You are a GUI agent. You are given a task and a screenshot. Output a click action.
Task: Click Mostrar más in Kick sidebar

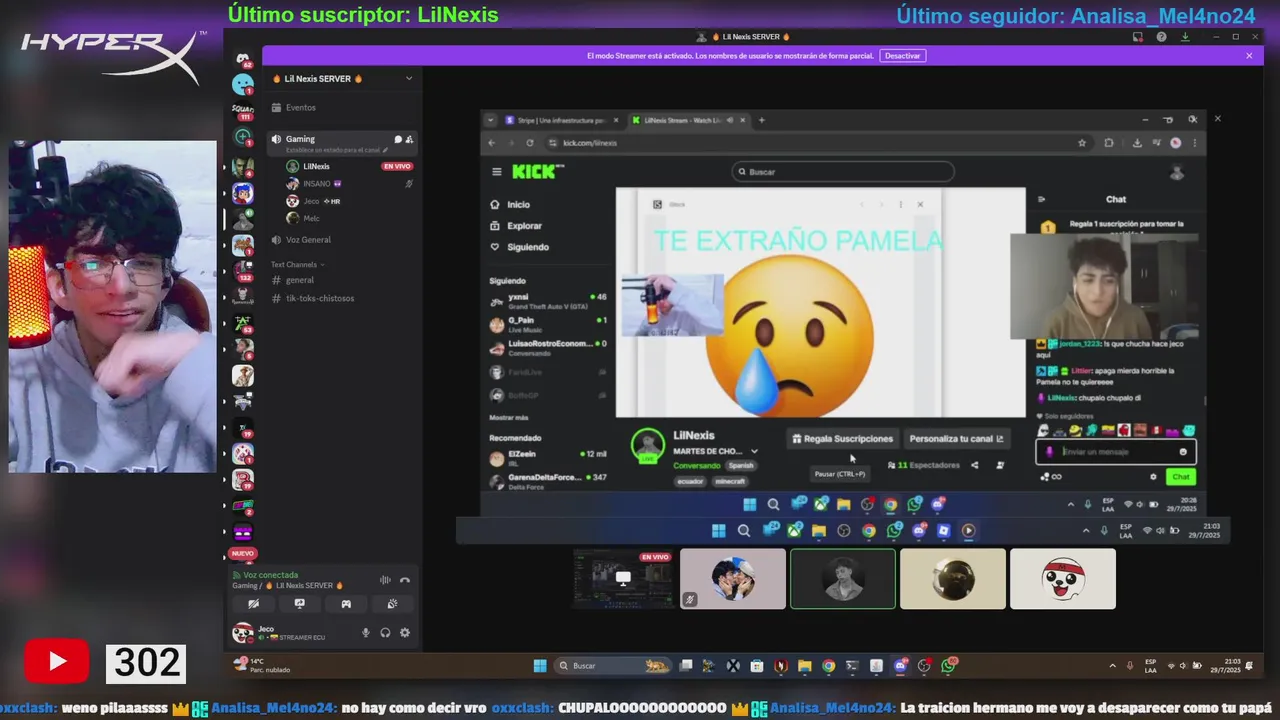(508, 417)
